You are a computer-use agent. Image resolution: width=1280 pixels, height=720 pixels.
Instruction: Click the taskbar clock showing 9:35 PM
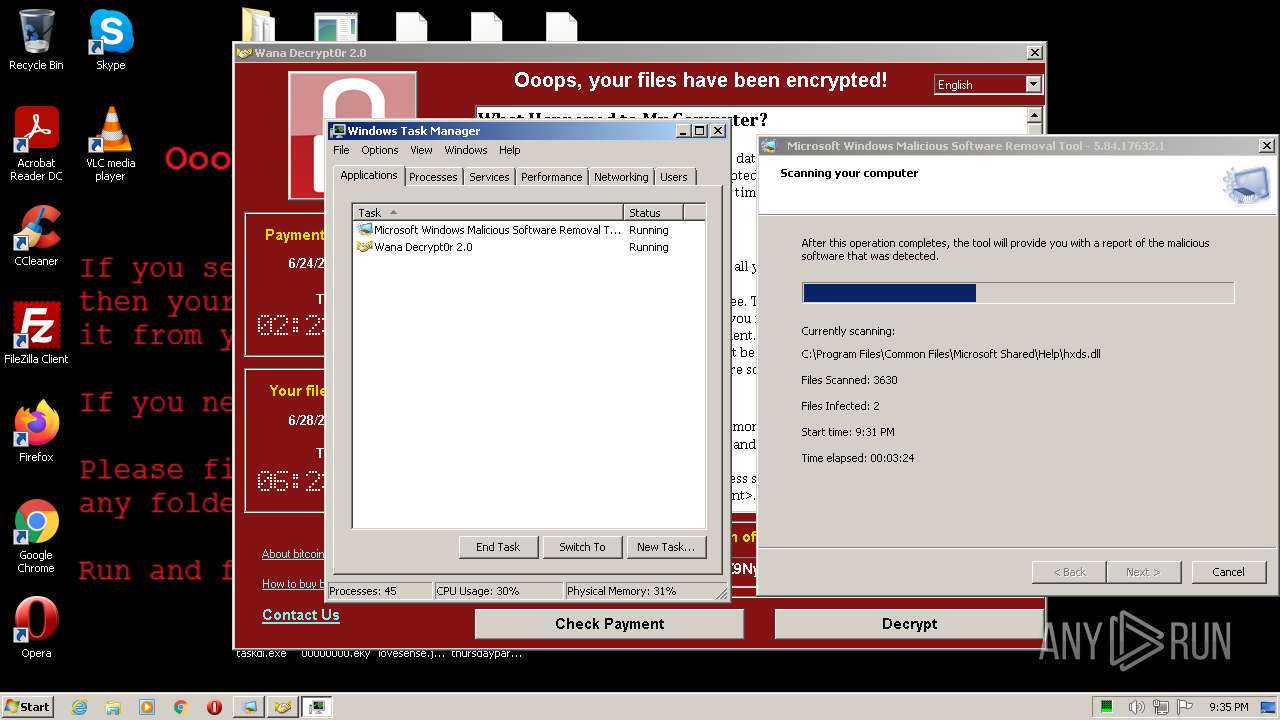click(1228, 707)
